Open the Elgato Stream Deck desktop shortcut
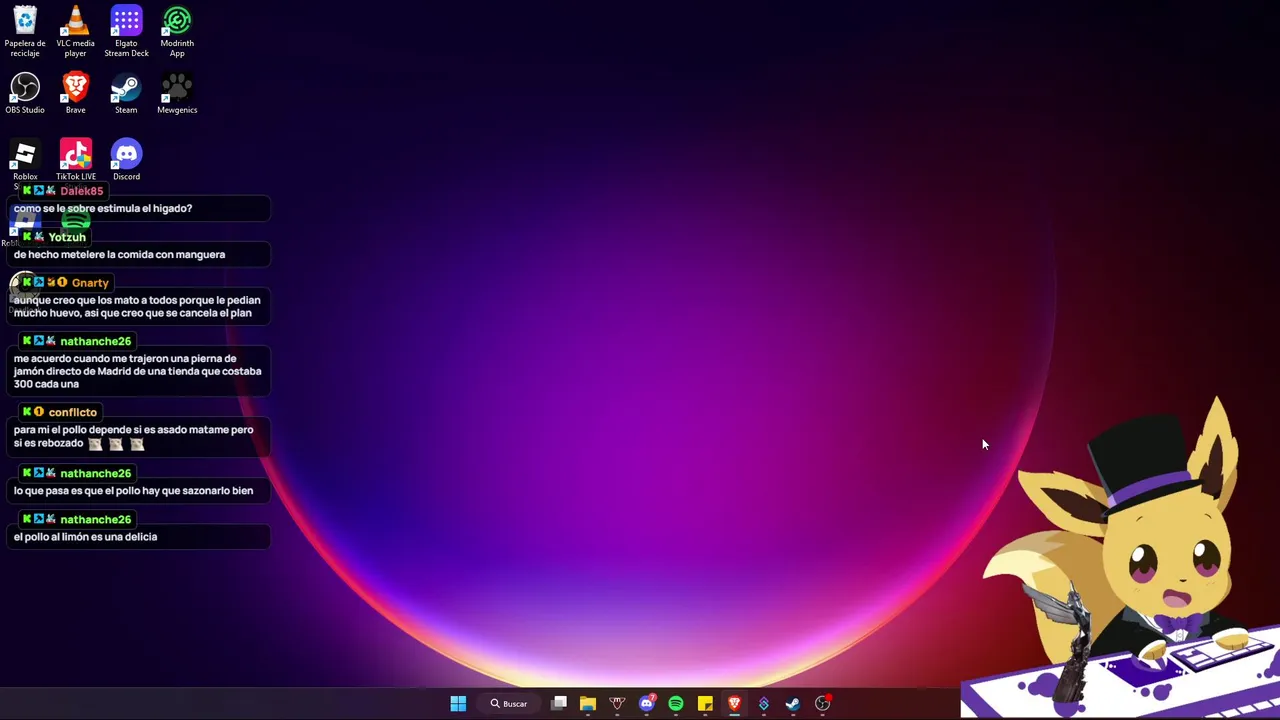Screen dimensions: 1280x720 (126, 30)
